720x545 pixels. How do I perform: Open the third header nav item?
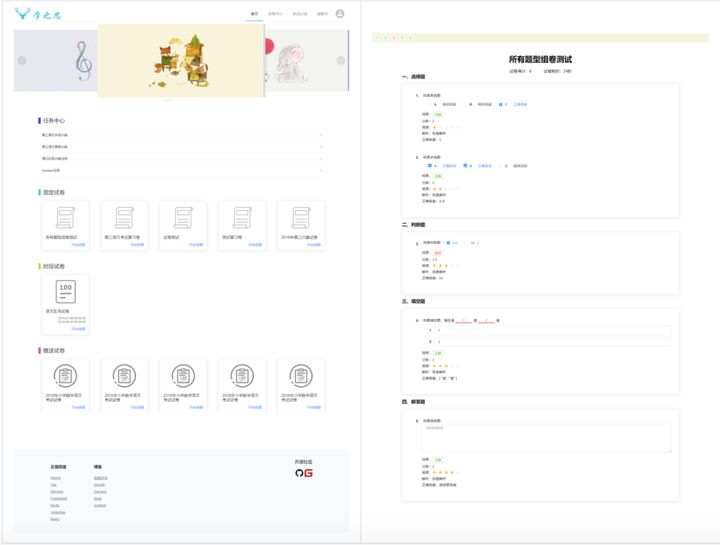[x=300, y=14]
